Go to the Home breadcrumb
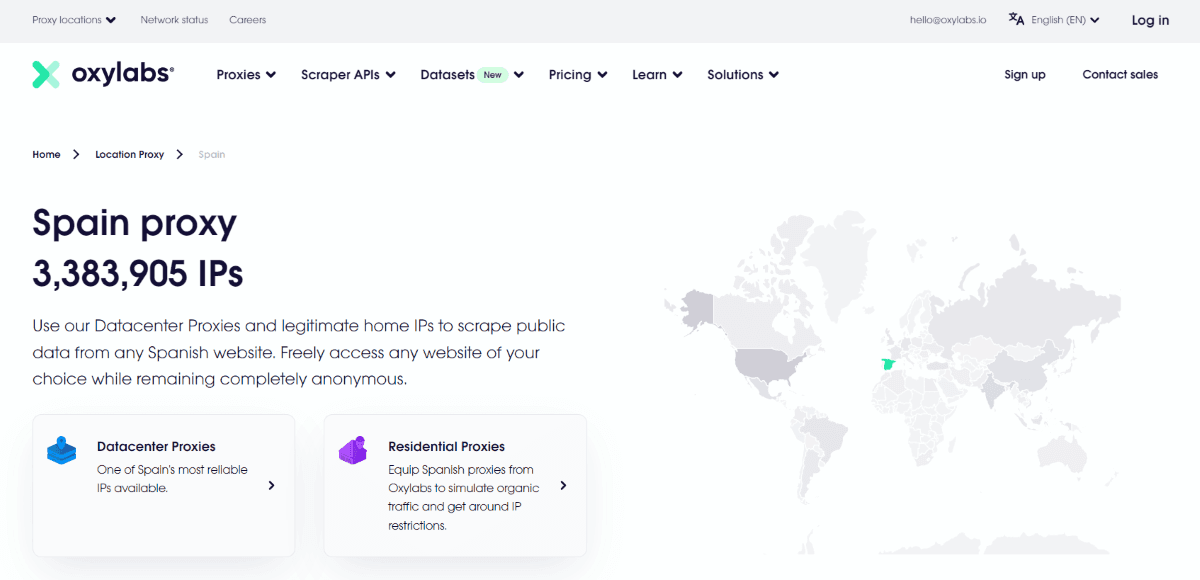1200x580 pixels. [x=46, y=155]
